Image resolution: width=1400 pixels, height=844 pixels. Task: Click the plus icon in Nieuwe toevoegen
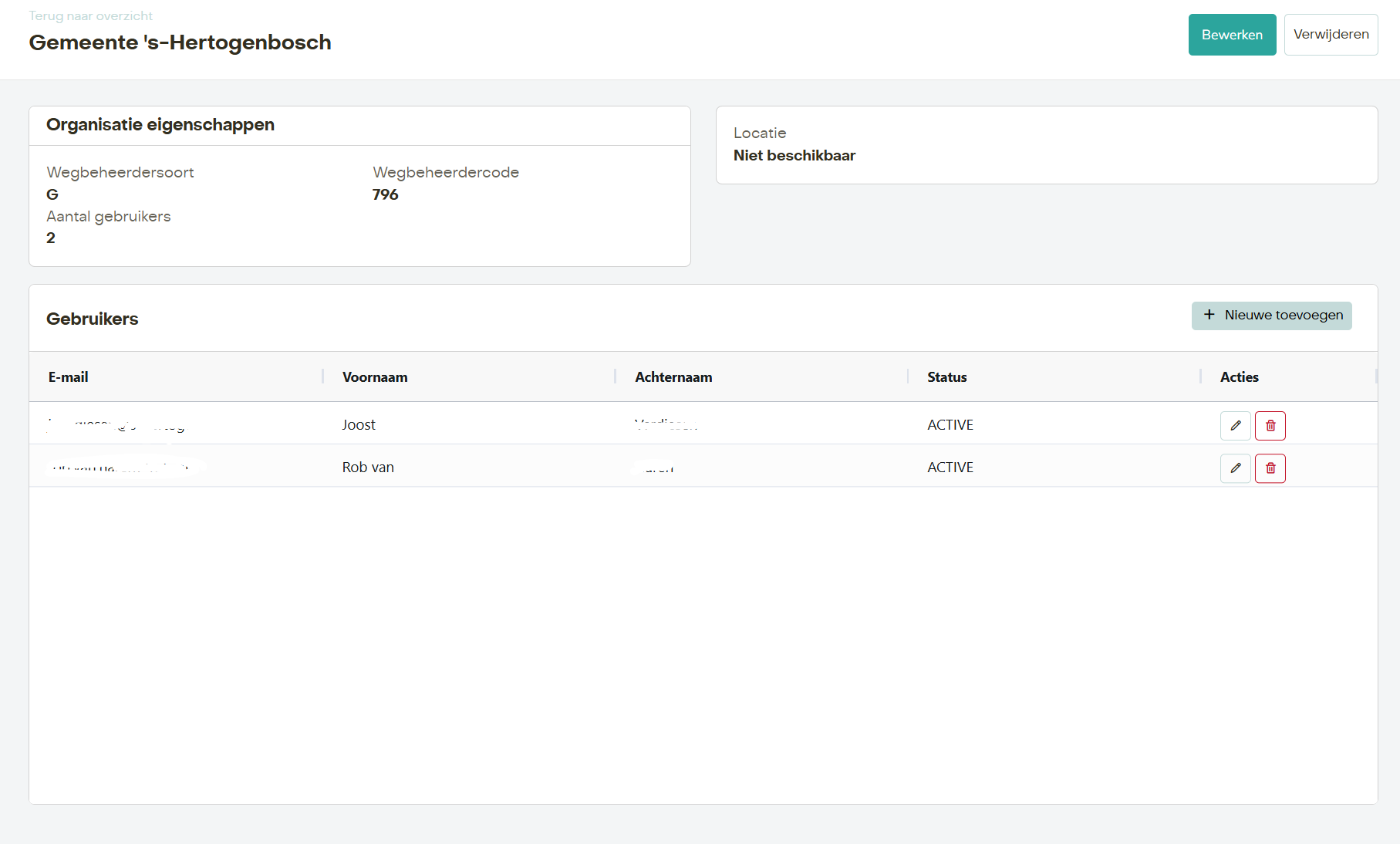[1209, 315]
